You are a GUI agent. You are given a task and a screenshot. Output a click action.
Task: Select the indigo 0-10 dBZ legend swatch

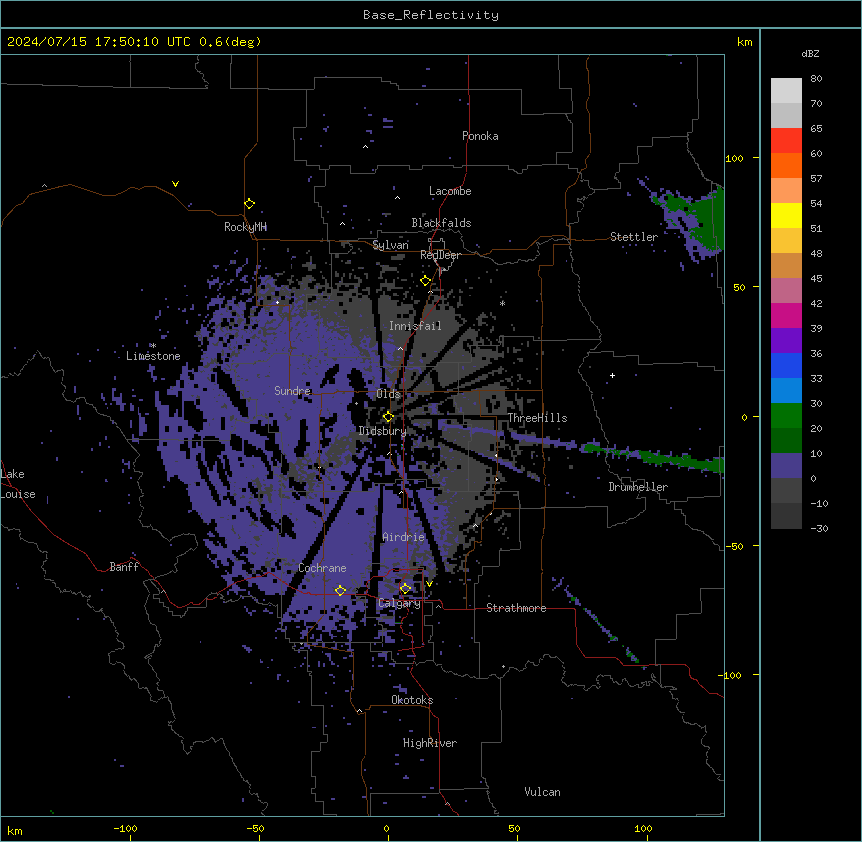(x=786, y=466)
